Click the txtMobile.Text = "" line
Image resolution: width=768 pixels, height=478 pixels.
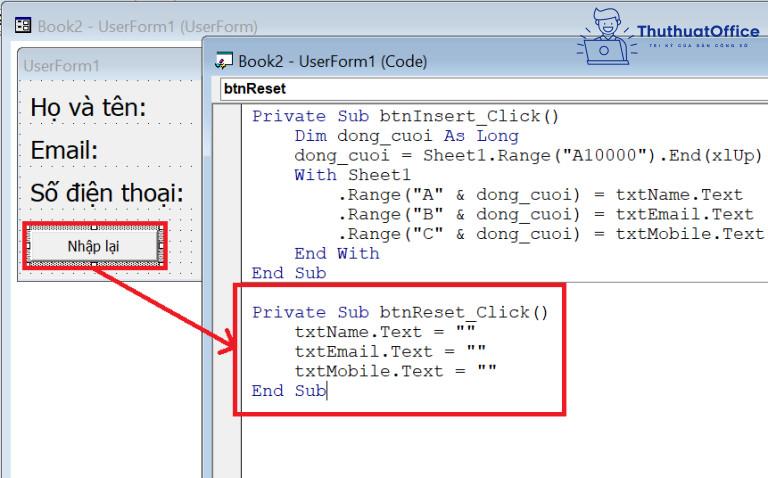pos(396,371)
